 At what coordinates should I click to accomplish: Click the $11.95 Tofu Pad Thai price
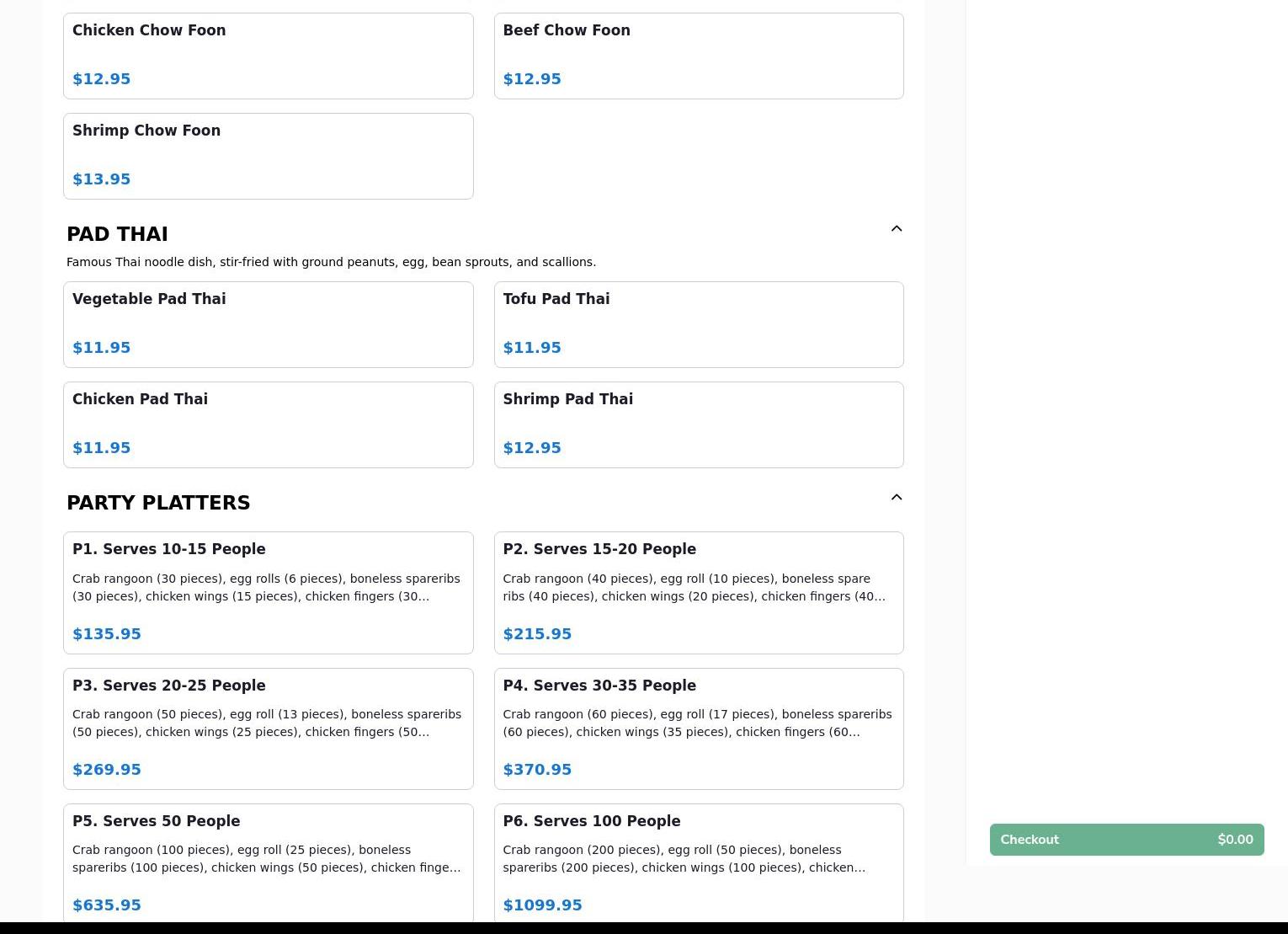pyautogui.click(x=532, y=347)
